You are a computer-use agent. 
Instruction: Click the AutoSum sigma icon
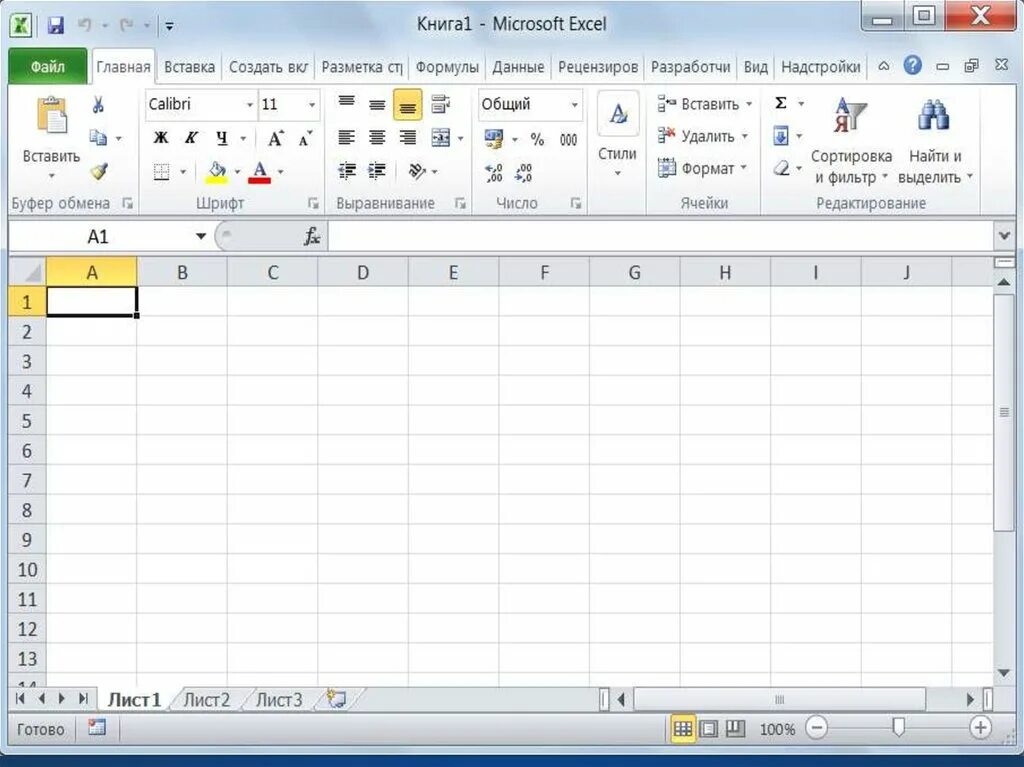(x=780, y=103)
